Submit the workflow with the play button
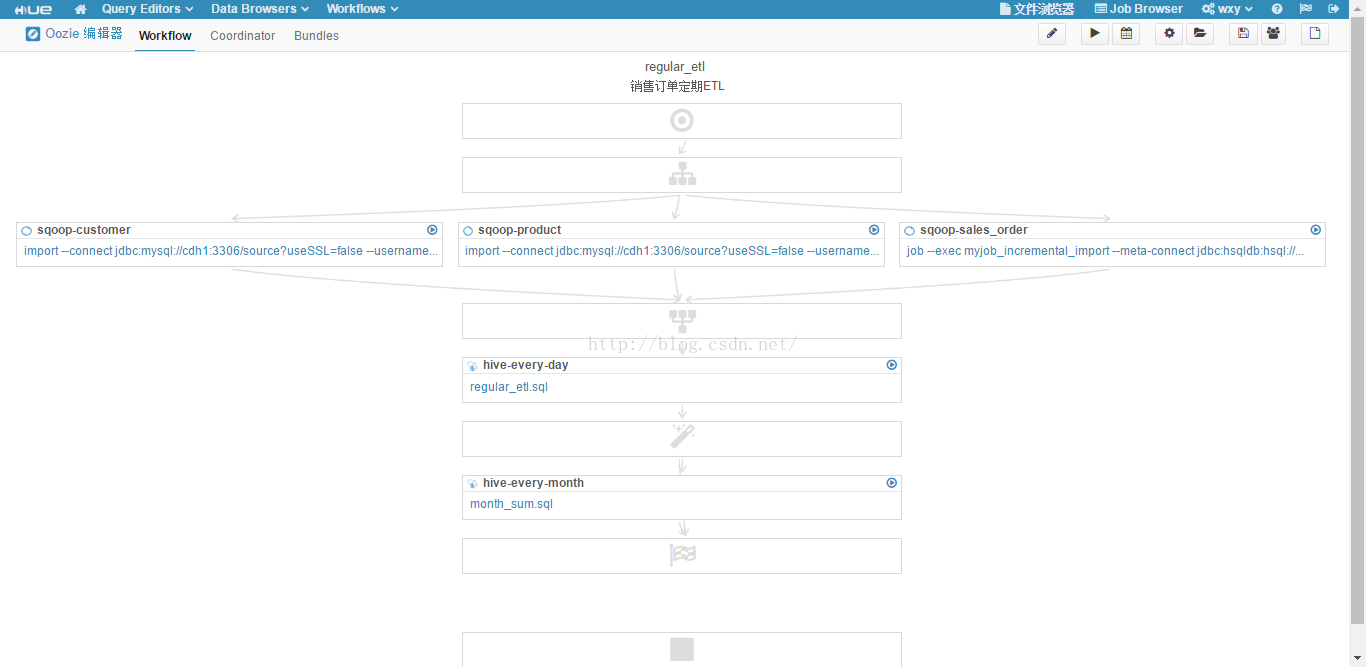The image size is (1366, 667). click(x=1095, y=34)
